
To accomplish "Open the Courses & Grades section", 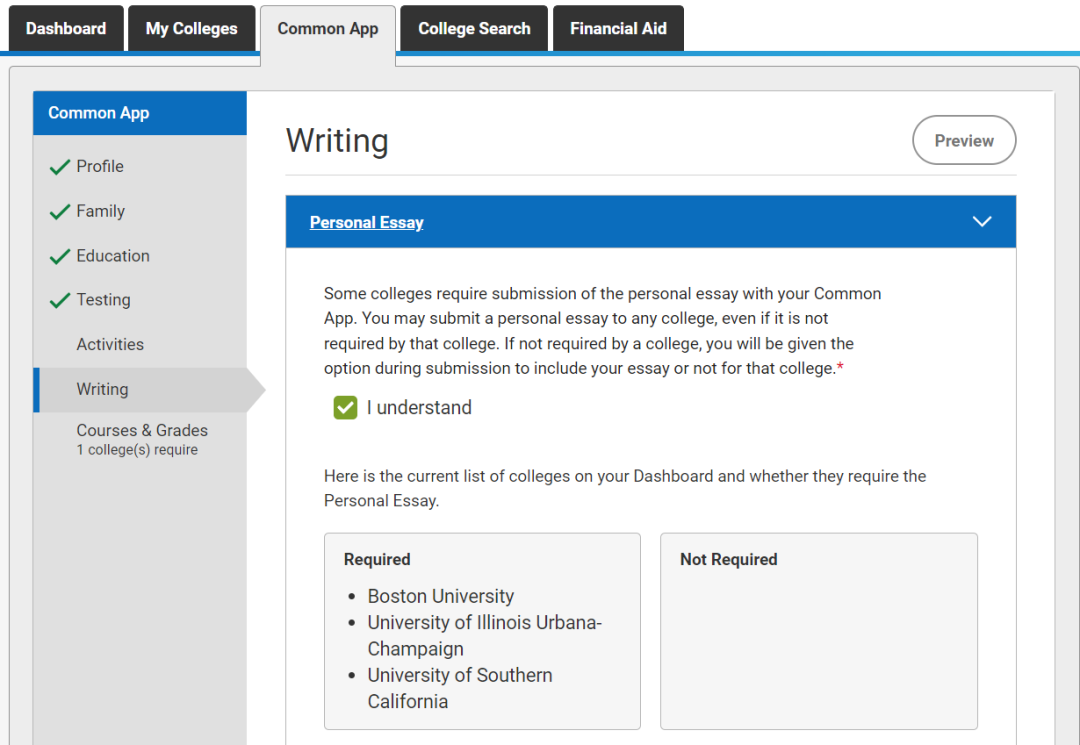I will (x=142, y=430).
